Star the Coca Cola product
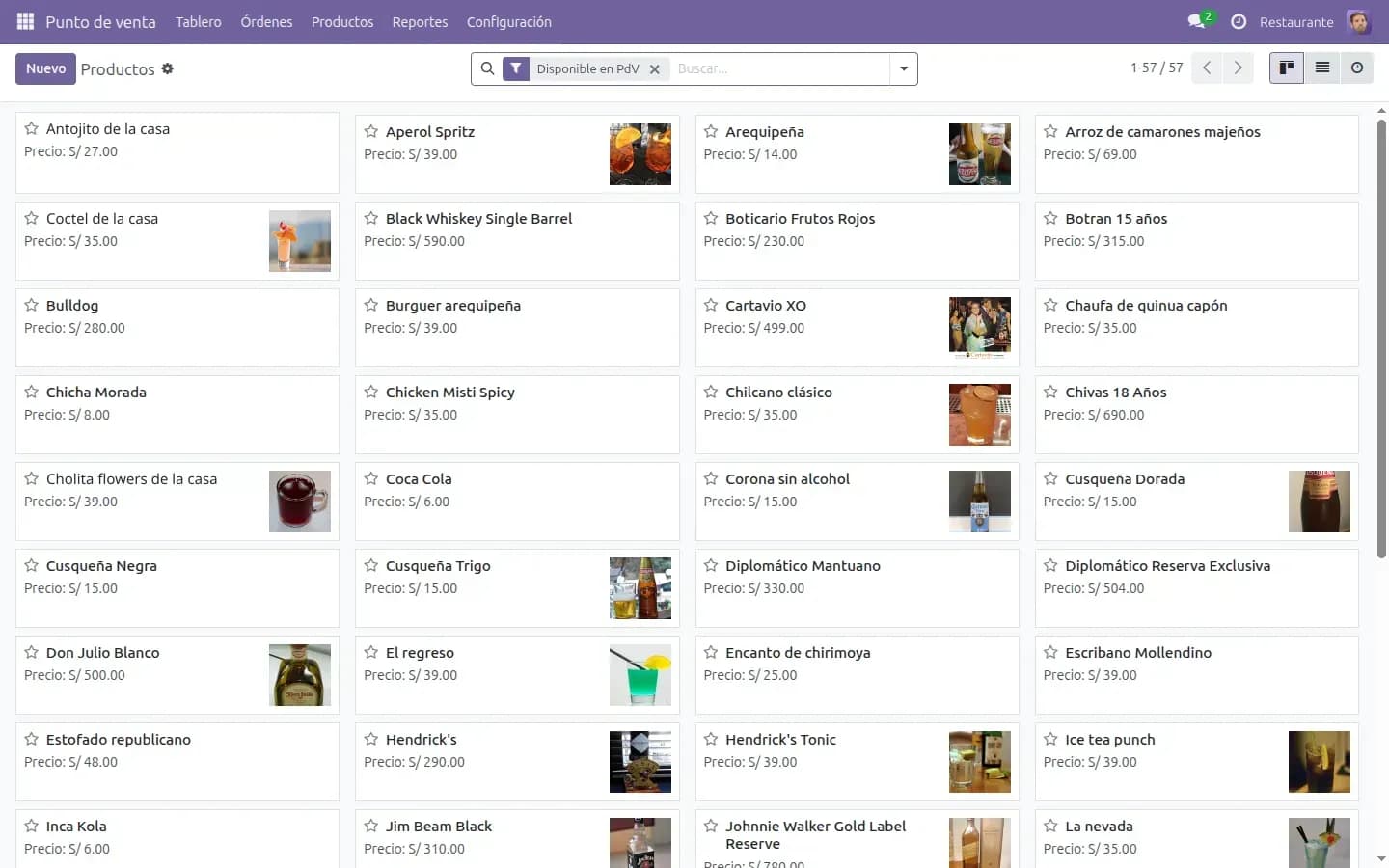This screenshot has width=1389, height=868. pyautogui.click(x=371, y=478)
